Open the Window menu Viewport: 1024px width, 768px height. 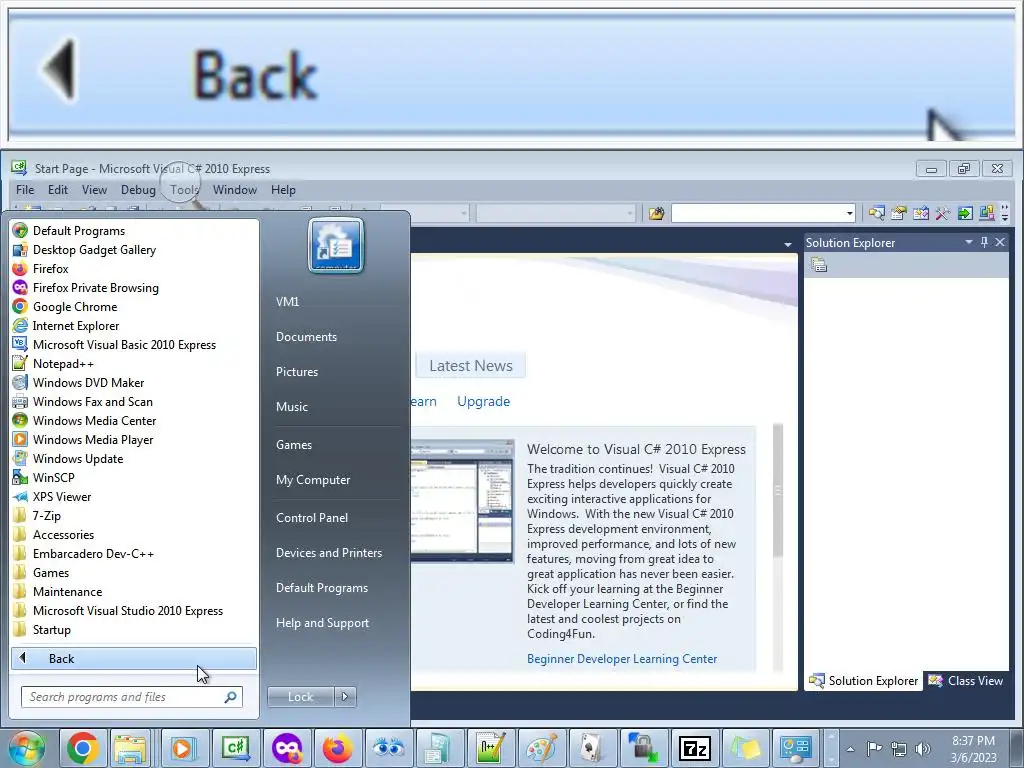pos(234,189)
